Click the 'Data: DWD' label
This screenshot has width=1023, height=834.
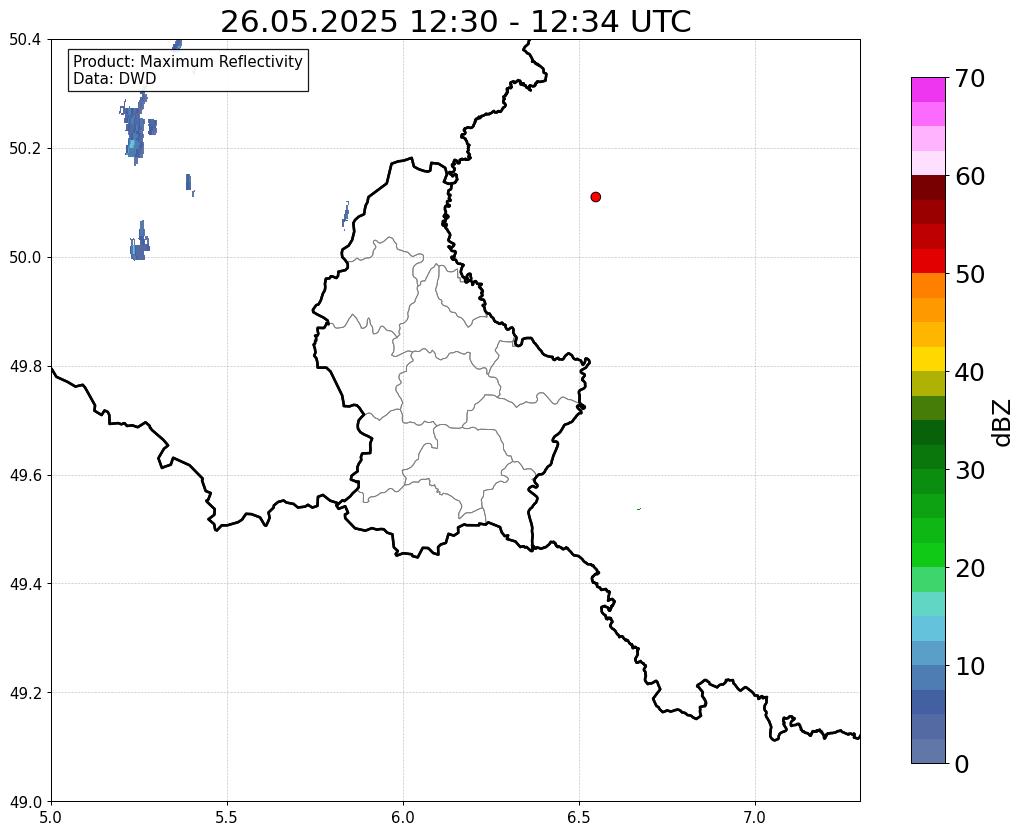[115, 79]
